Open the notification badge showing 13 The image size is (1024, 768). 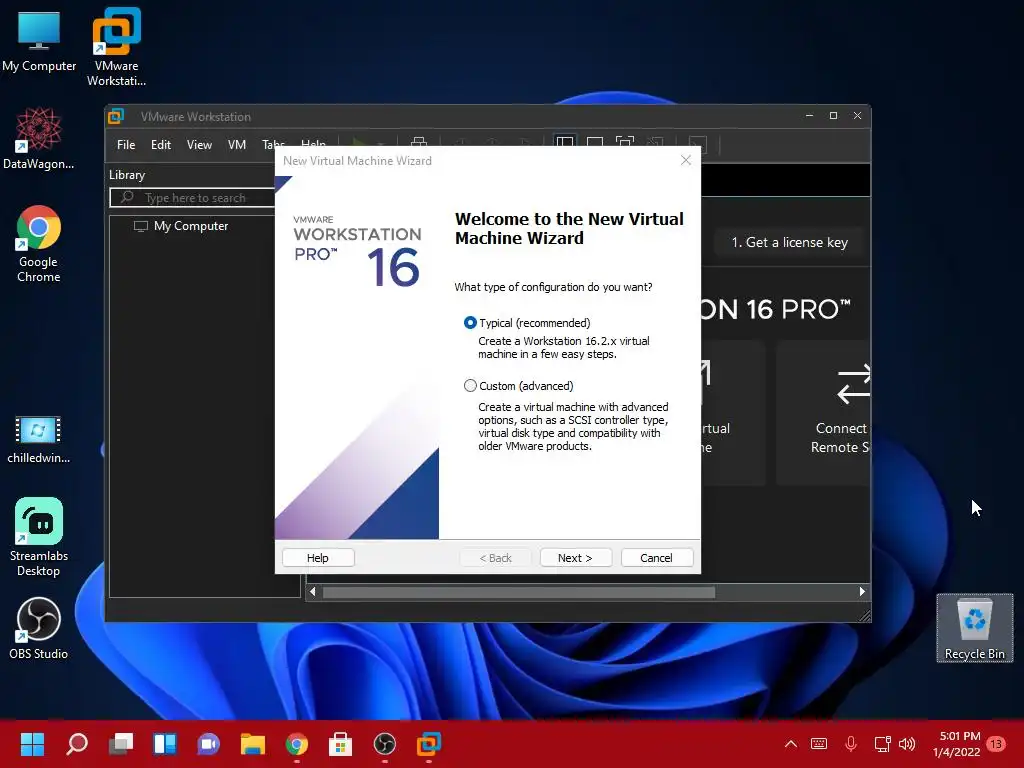click(997, 744)
